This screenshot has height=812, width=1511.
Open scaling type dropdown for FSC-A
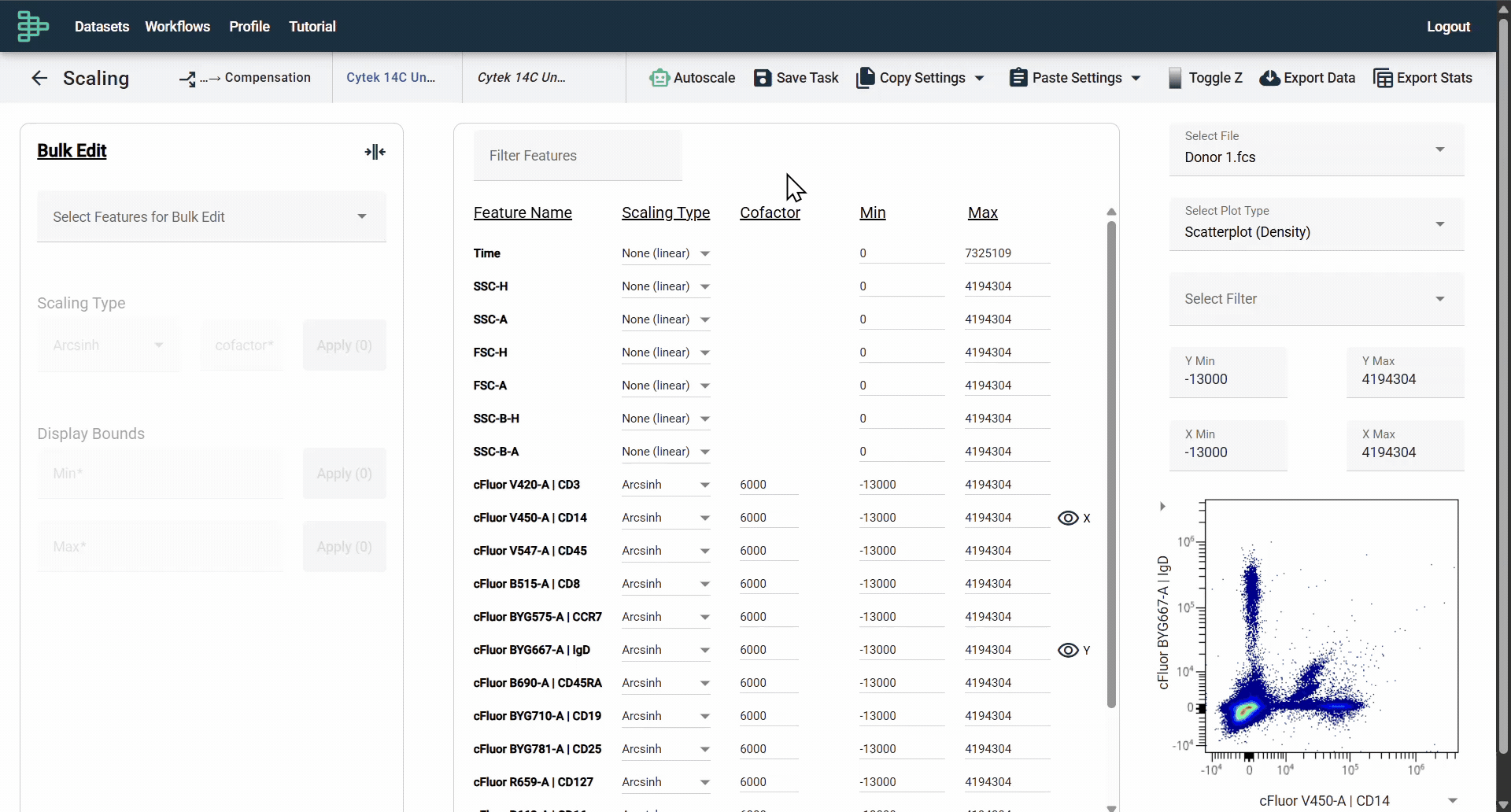[666, 386]
